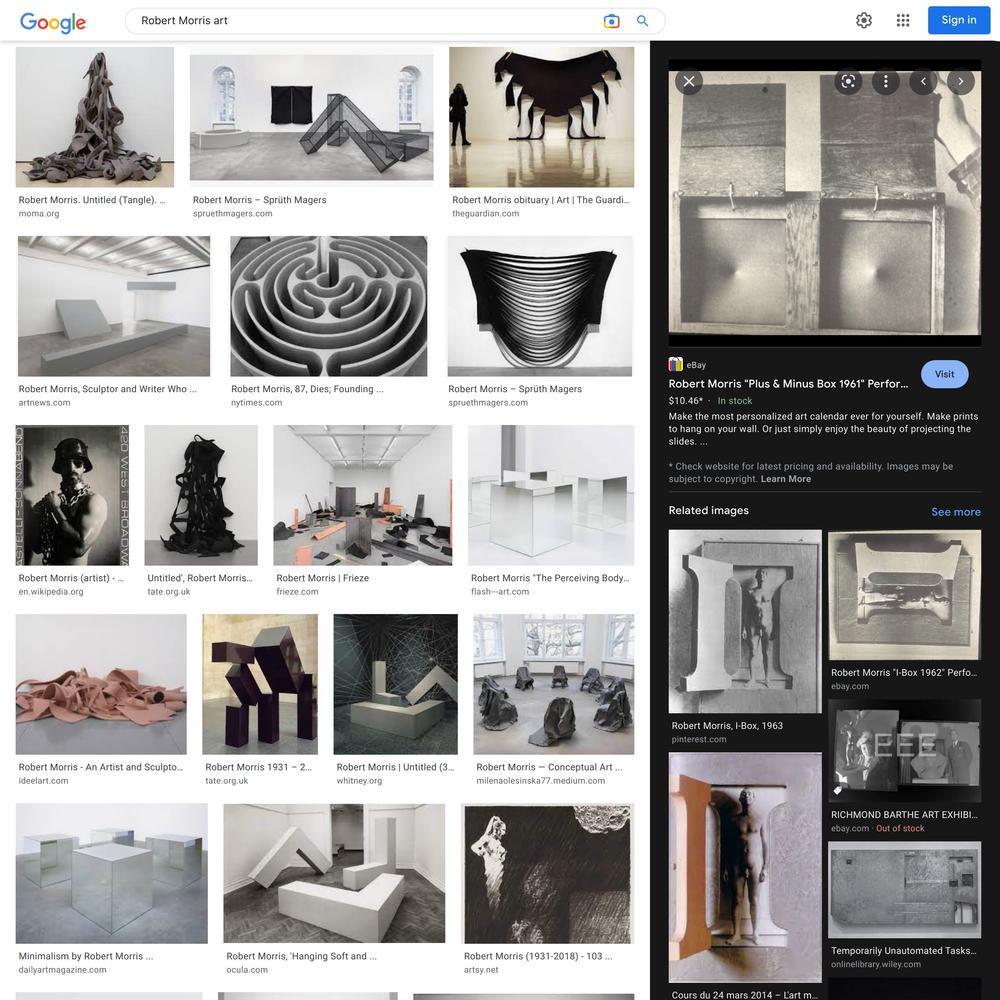Viewport: 1000px width, 1000px height.
Task: Open the Sprüth Magers felt hanging image
Action: (x=540, y=306)
